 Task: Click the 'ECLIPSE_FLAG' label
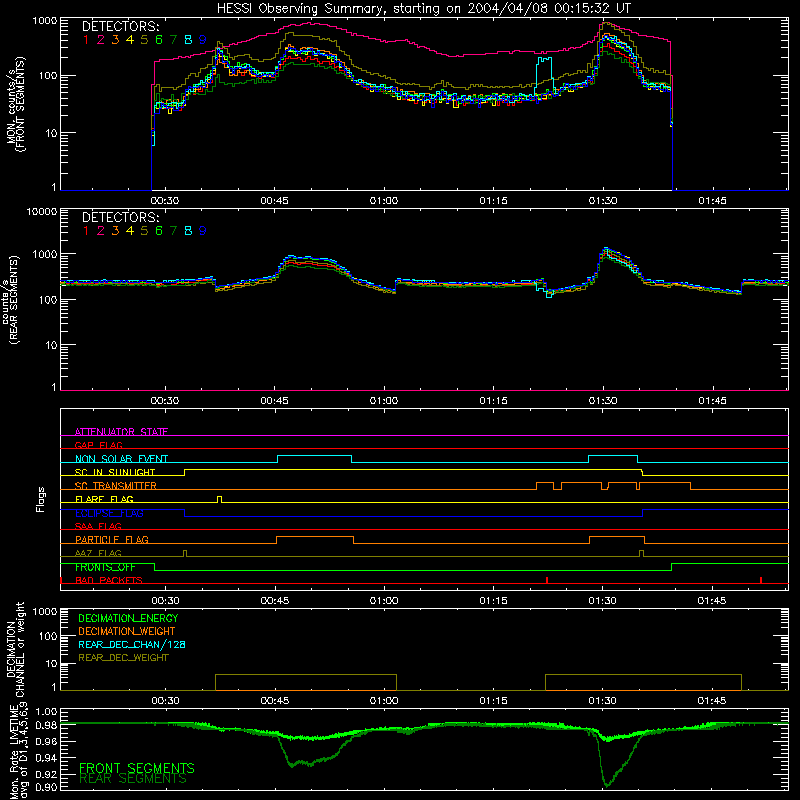coord(109,513)
